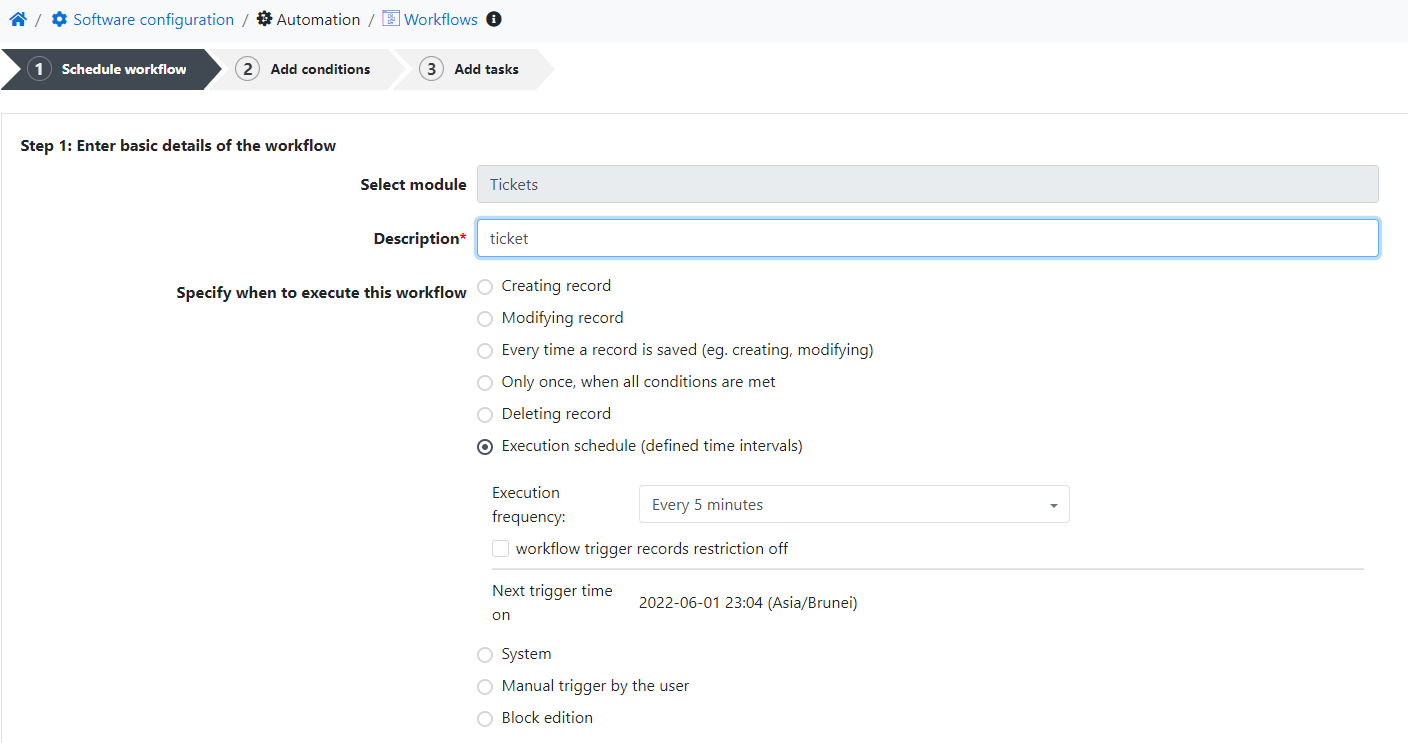Click the step 2 numbered circle icon
This screenshot has width=1408, height=743.
pos(247,69)
